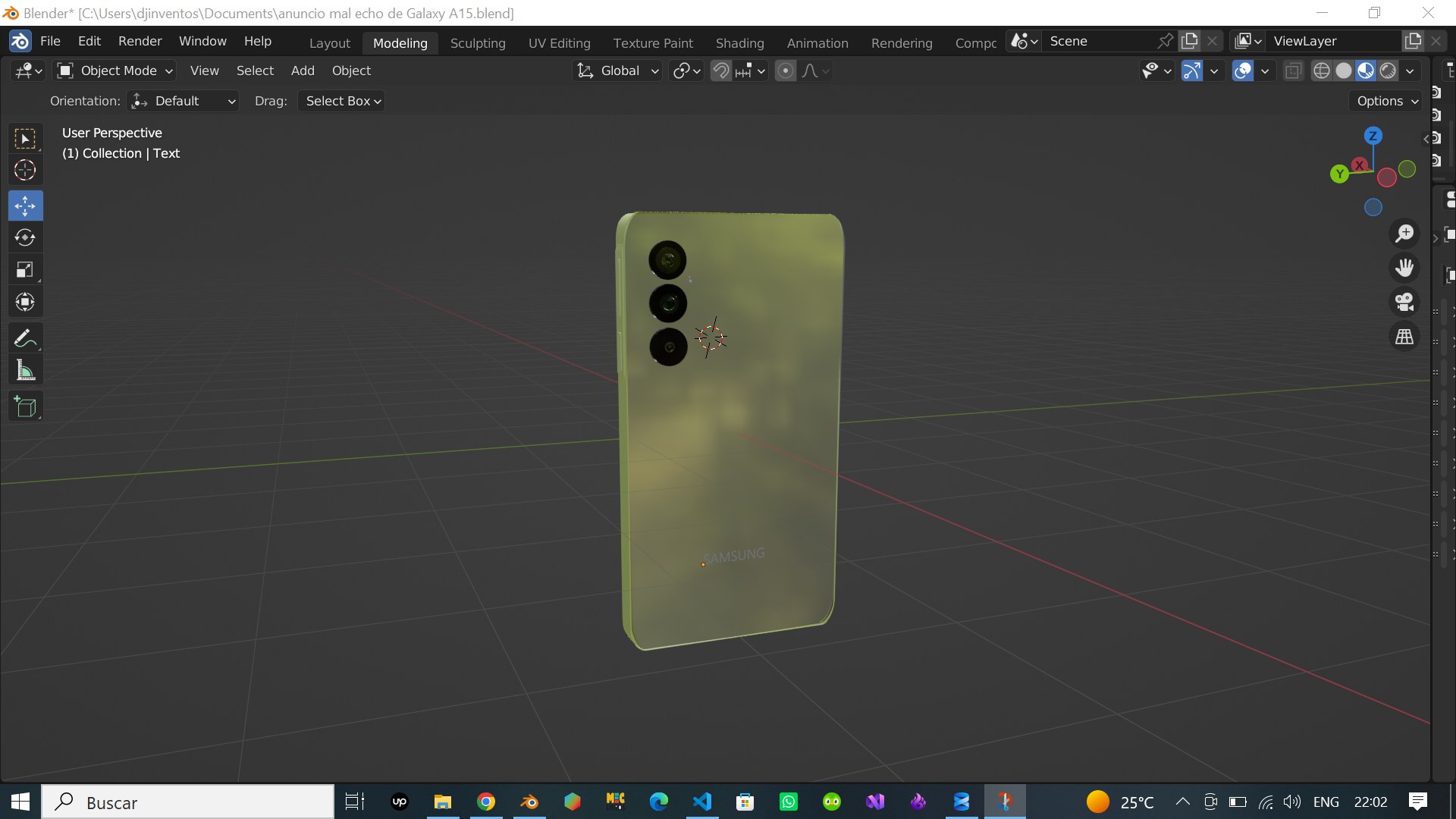Activate the 3D Cursor tool
Viewport: 1456px width, 819px height.
(x=25, y=171)
